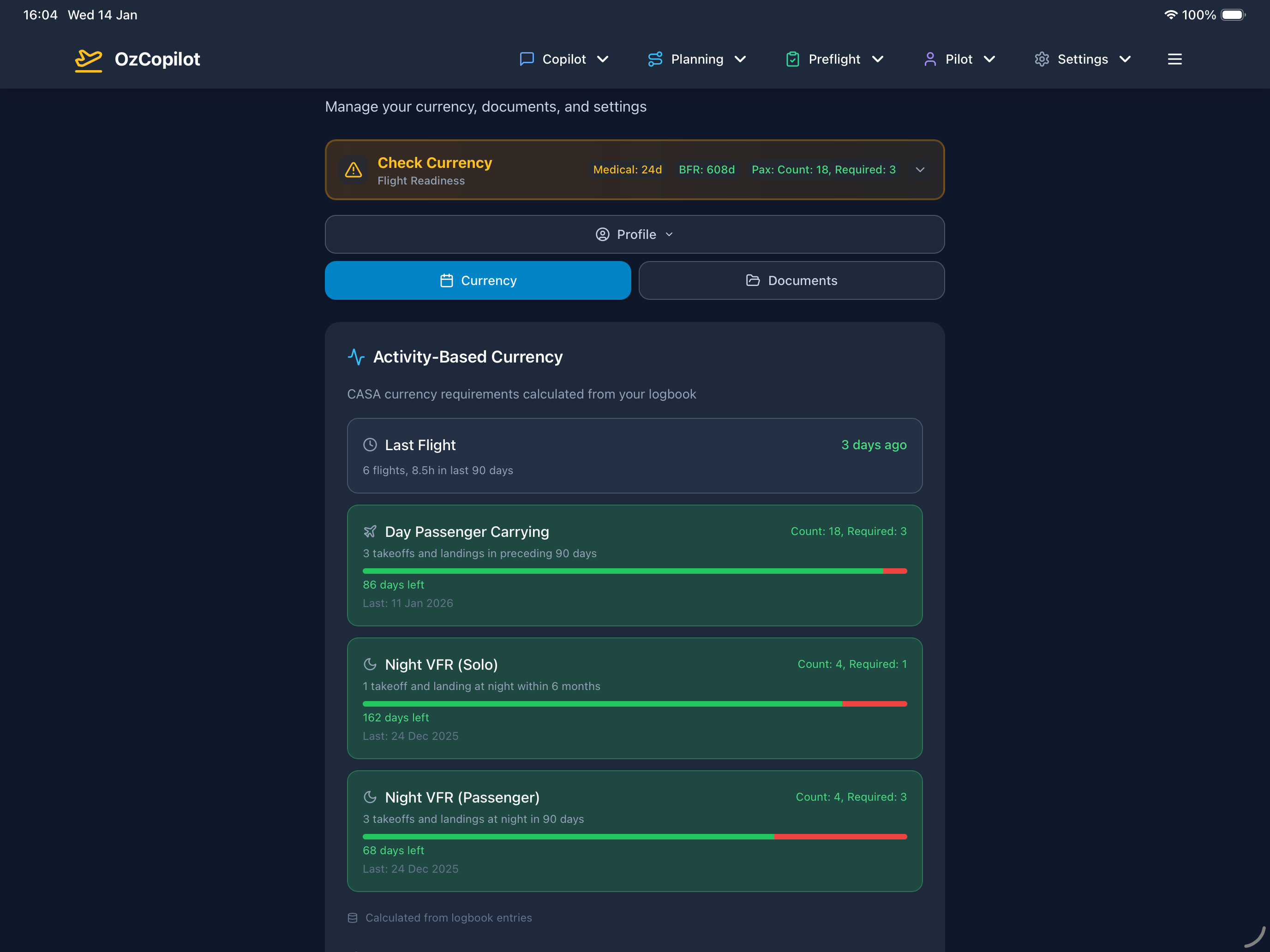Expand the Settings menu
The height and width of the screenshot is (952, 1270).
[x=1082, y=59]
